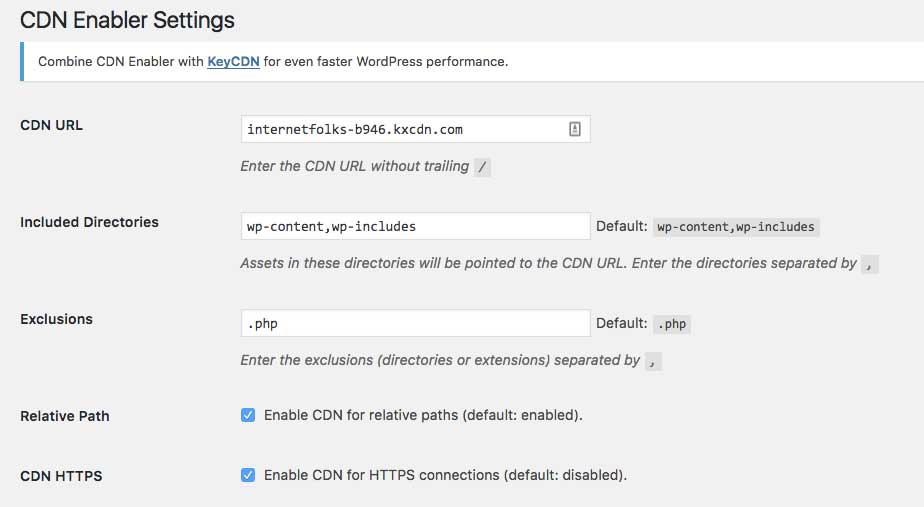Uncheck the Relative Path checkbox
The width and height of the screenshot is (924, 507).
click(248, 415)
